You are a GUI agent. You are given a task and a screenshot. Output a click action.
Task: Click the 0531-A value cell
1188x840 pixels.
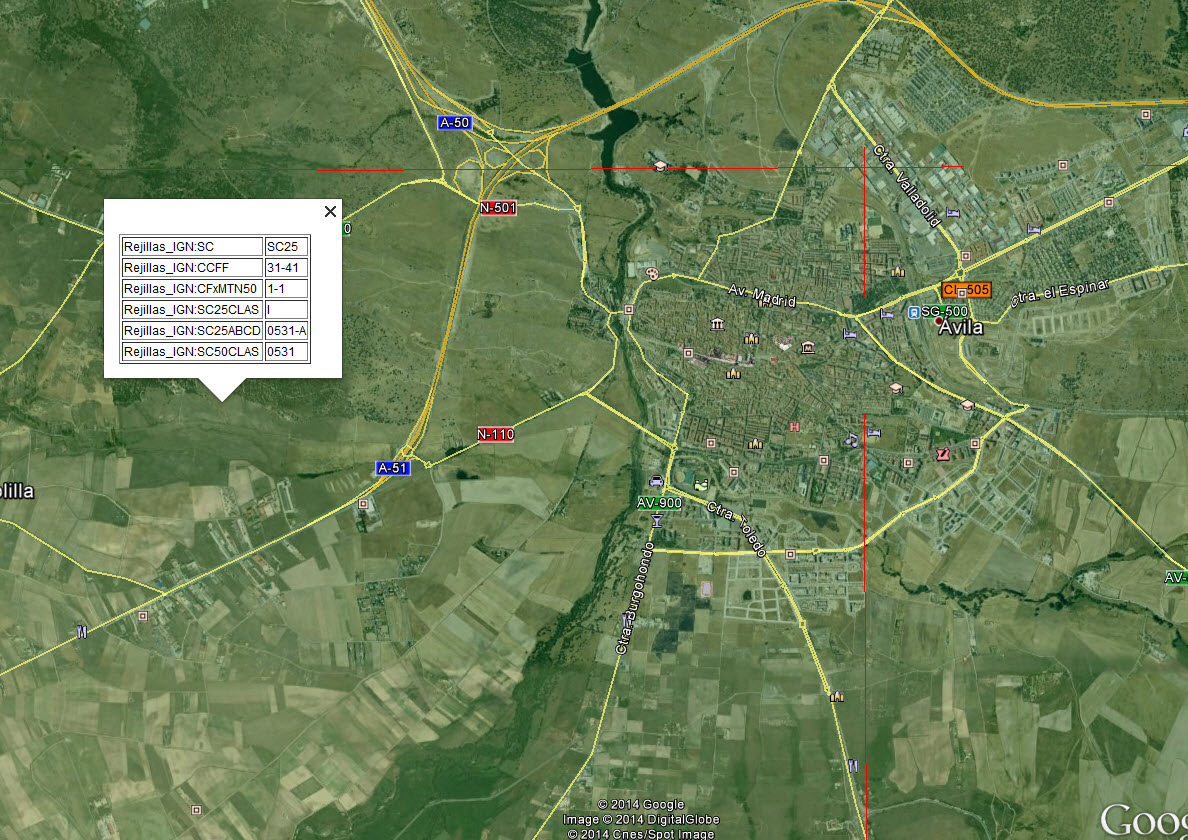286,331
